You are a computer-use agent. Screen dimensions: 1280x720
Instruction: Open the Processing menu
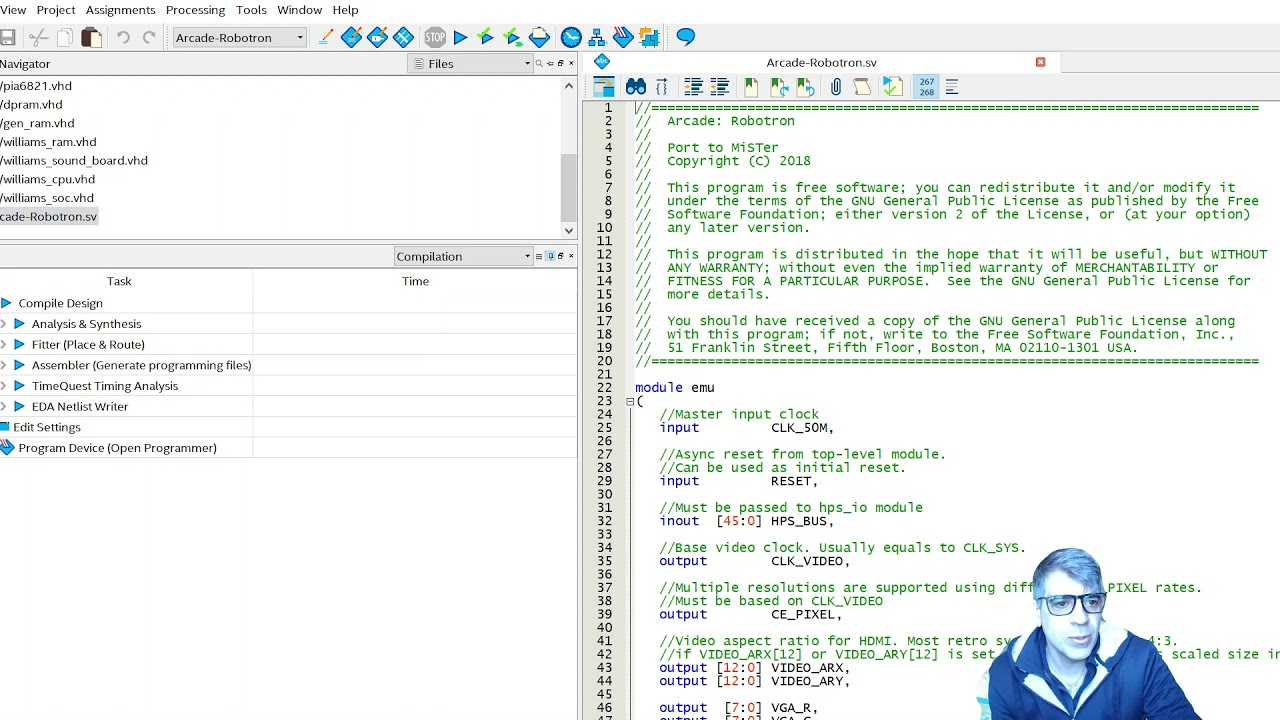click(195, 10)
